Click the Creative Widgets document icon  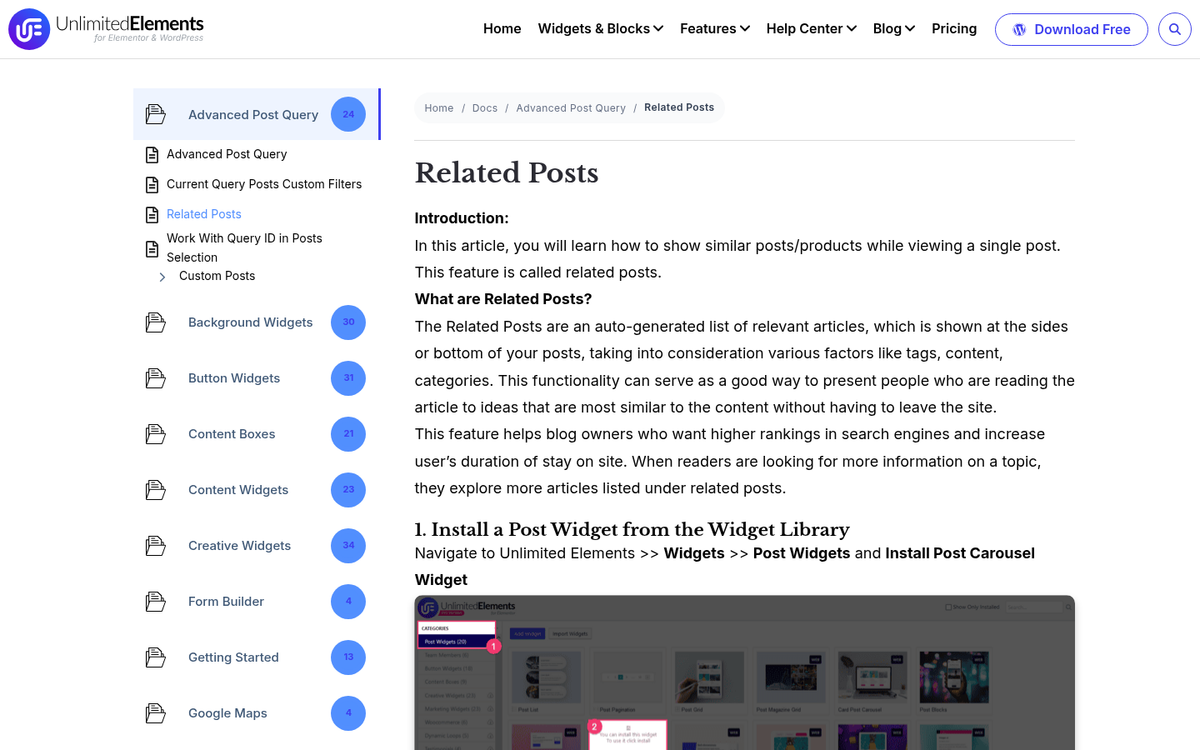156,545
